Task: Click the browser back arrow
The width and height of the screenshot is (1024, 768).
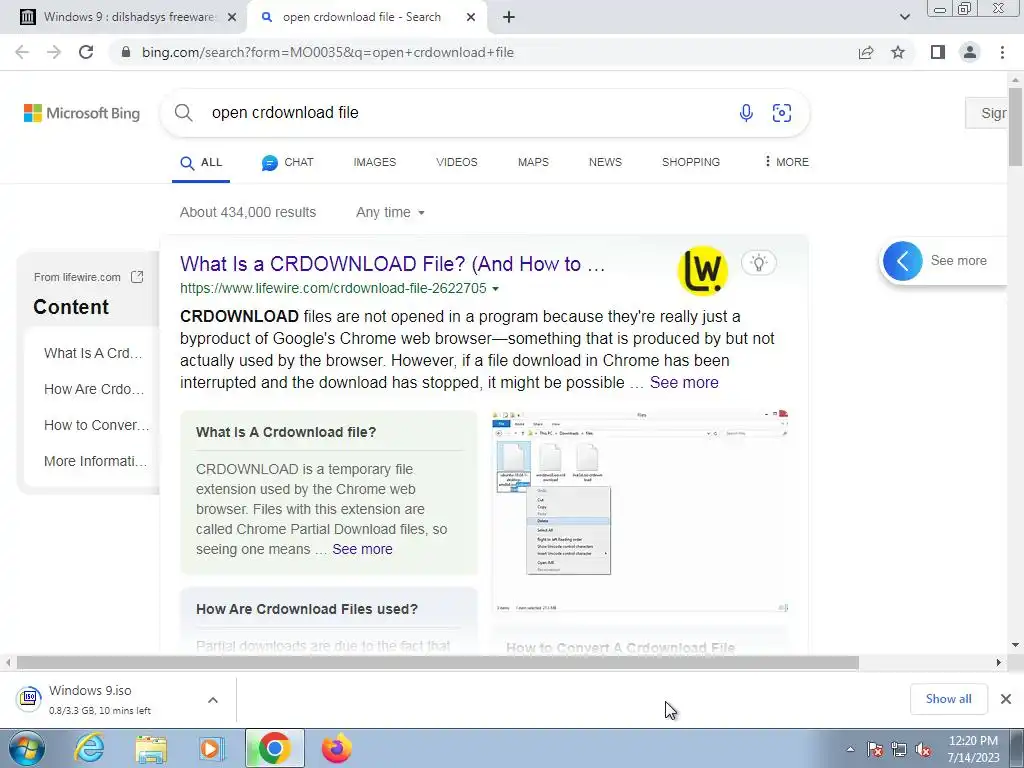Action: coord(22,52)
